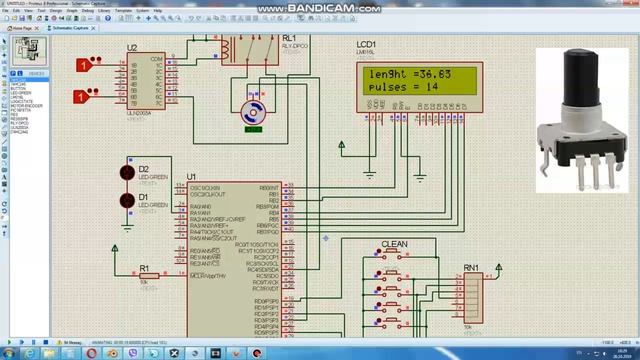640x360 pixels.
Task: Open the Design menu
Action: click(x=56, y=11)
